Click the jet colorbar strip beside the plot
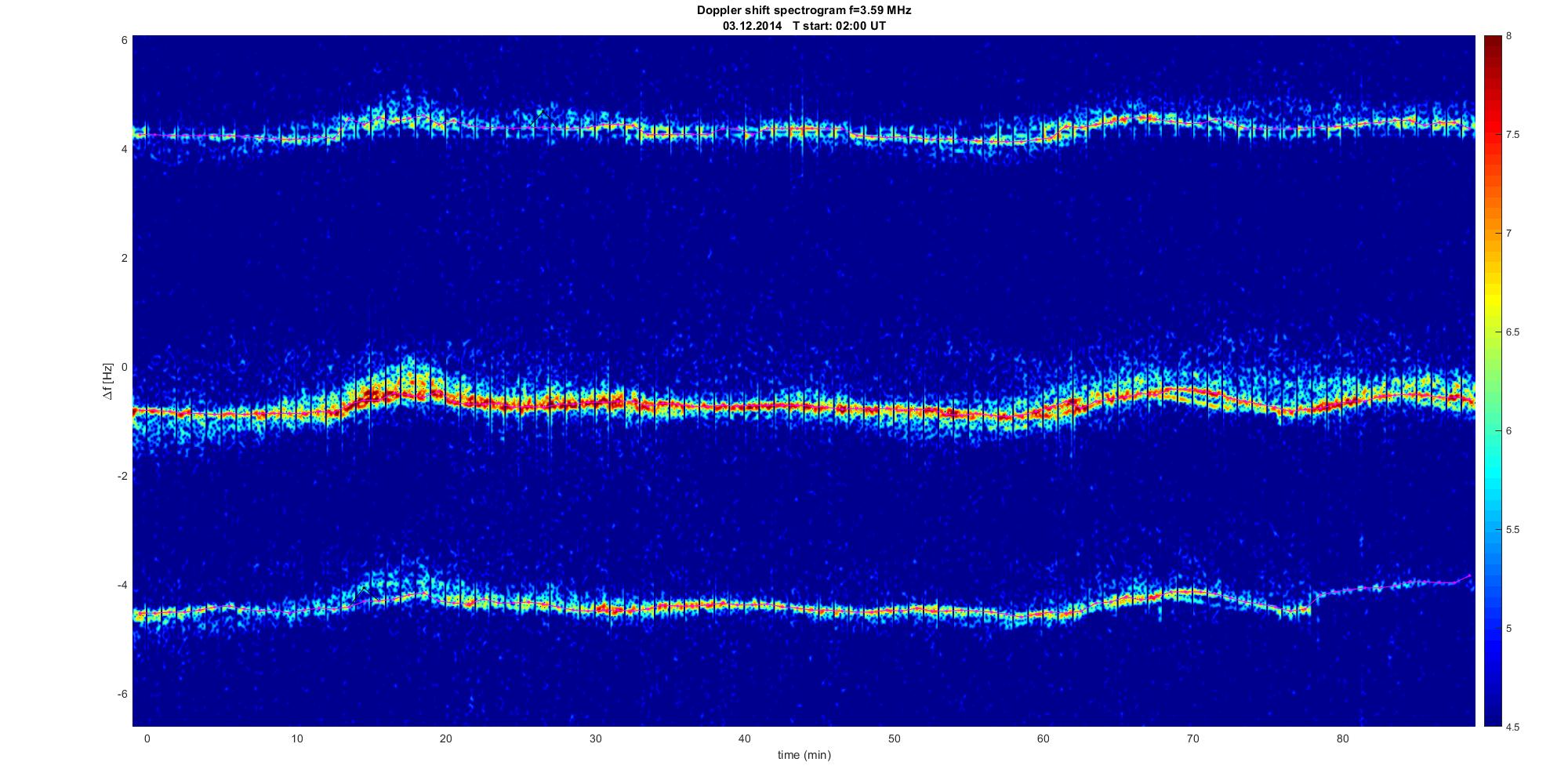Screen dimensions: 1568x780 tap(1493, 381)
